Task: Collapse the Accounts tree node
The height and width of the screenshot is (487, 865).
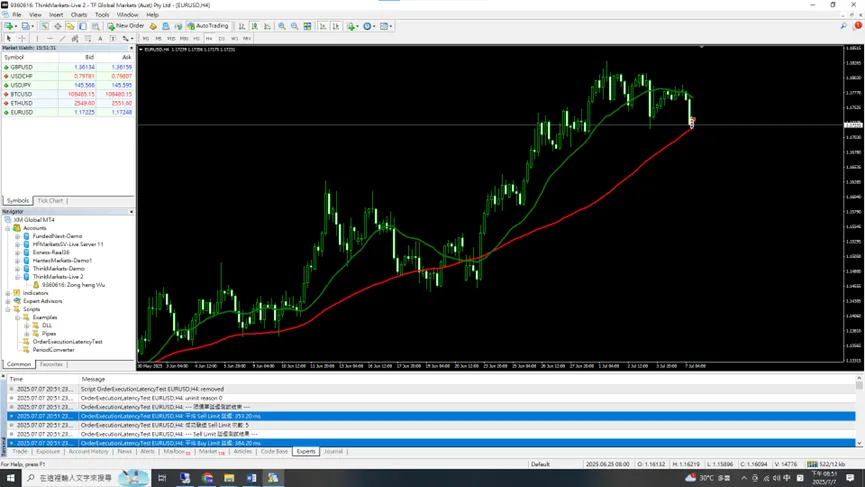Action: [8, 228]
